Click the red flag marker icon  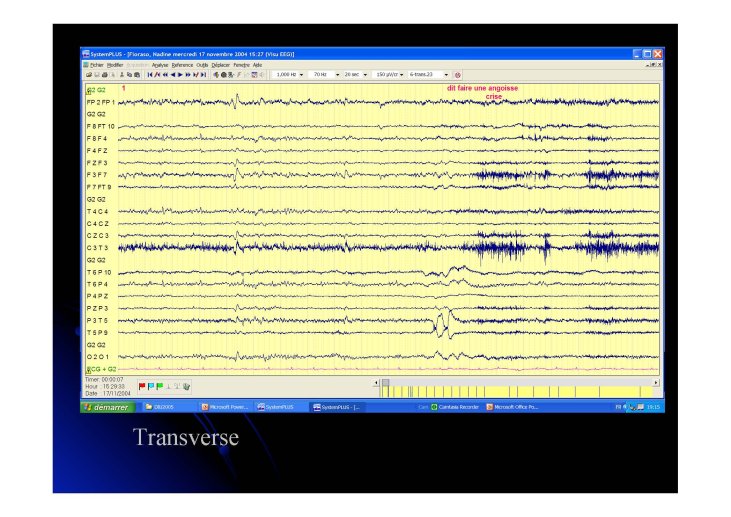142,386
